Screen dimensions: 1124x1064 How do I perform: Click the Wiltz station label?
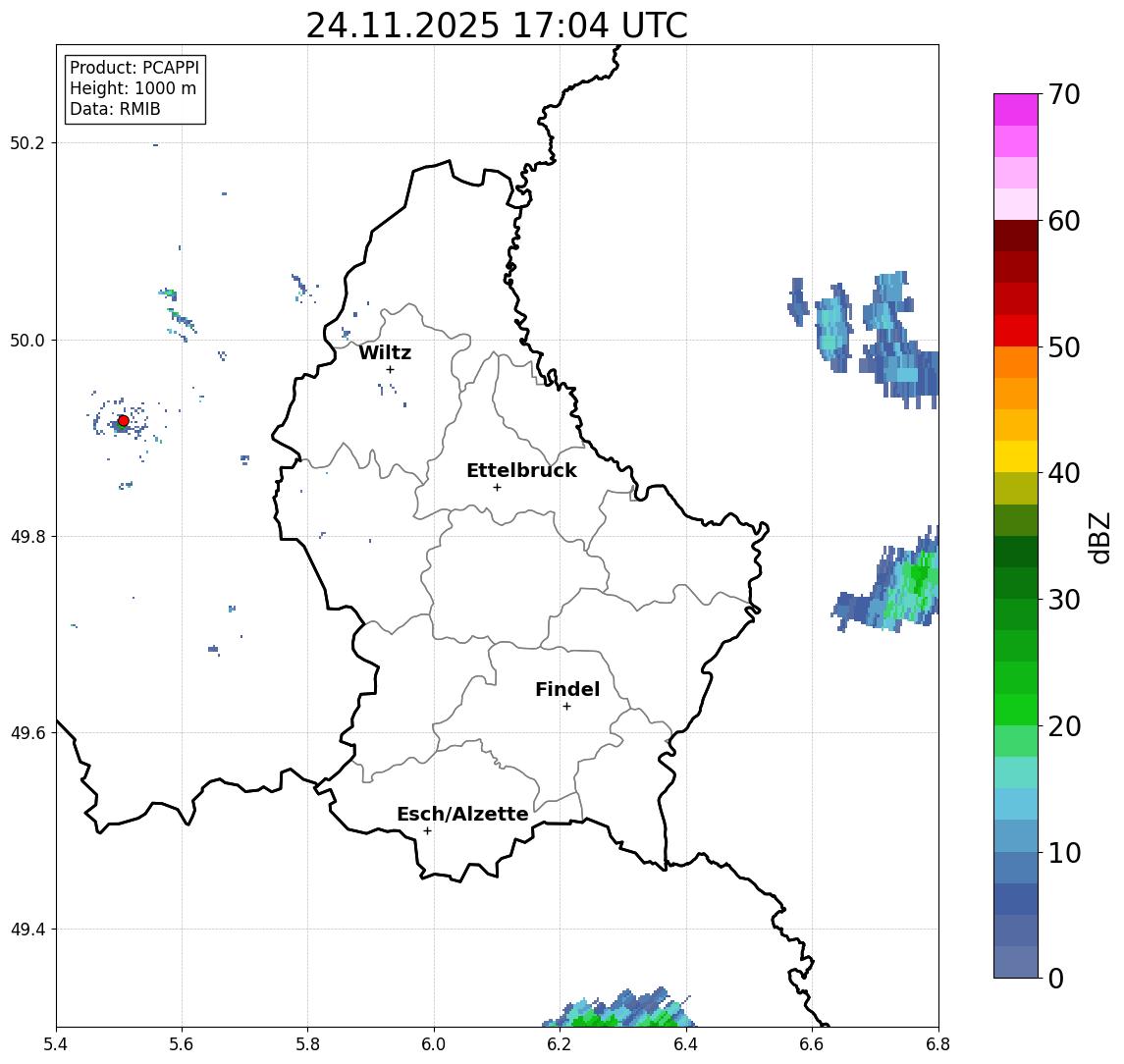(385, 352)
